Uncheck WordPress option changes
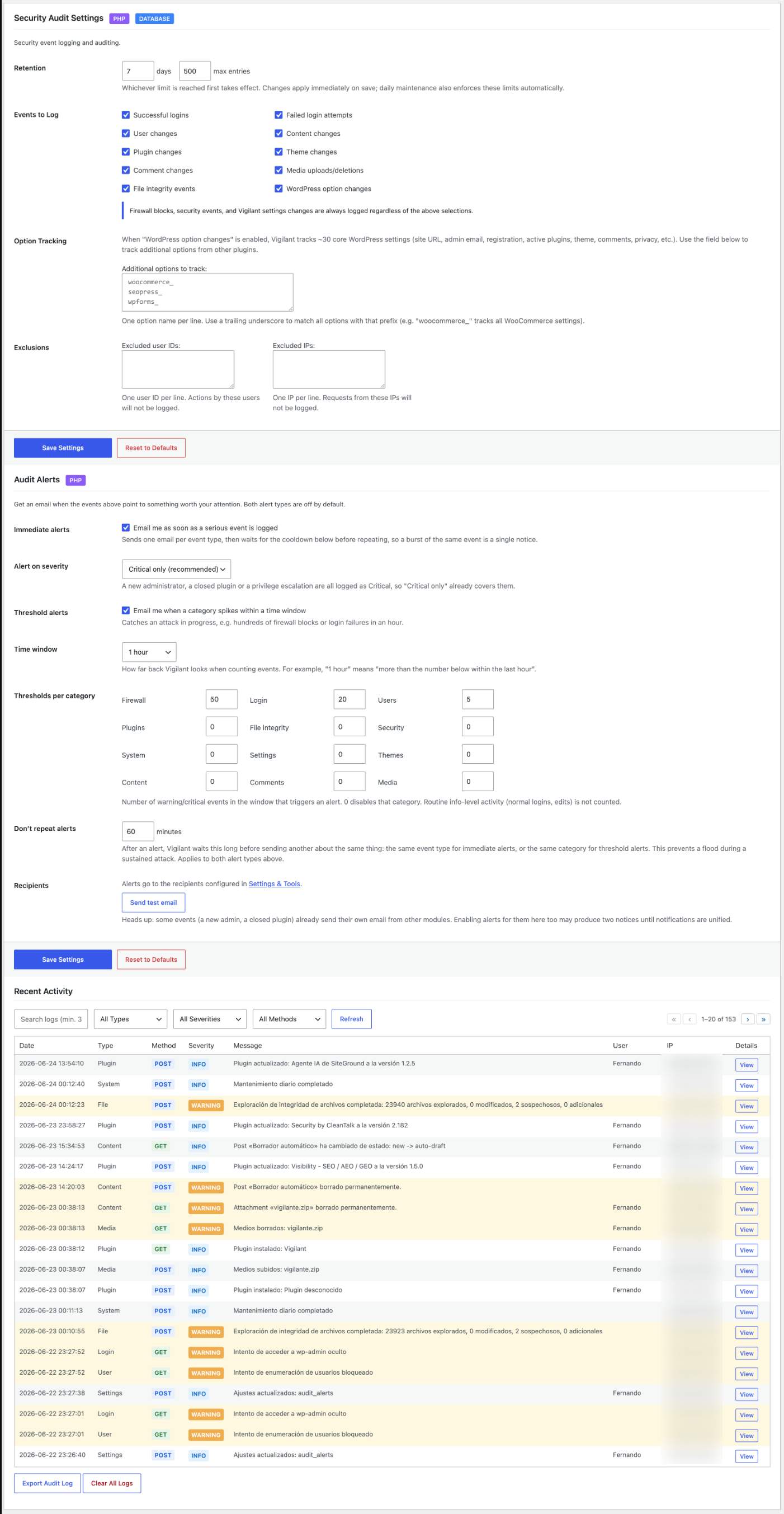This screenshot has height=1514, width=784. [278, 189]
